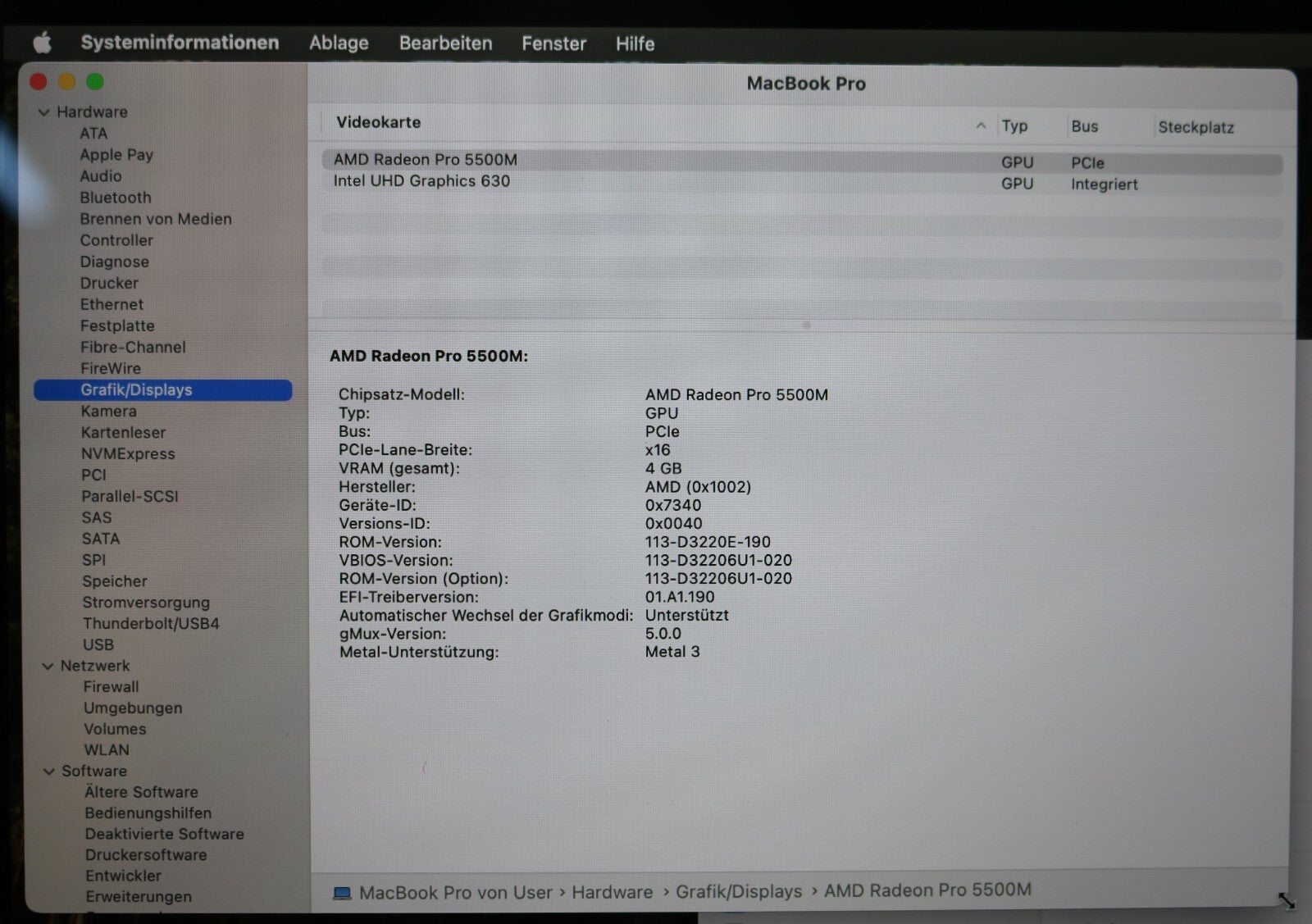Screen dimensions: 1312x924
Task: Open the Fenster menu
Action: click(x=553, y=43)
